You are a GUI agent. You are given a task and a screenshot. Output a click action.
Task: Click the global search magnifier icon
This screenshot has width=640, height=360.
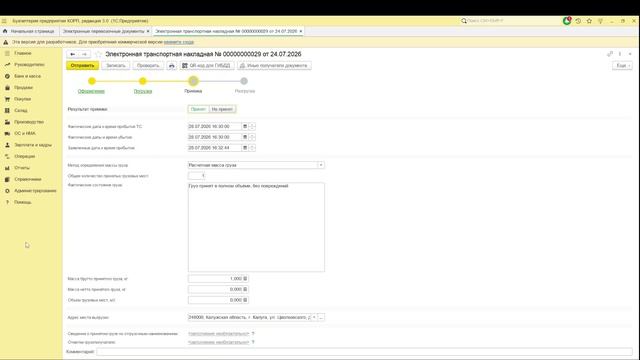tap(464, 21)
